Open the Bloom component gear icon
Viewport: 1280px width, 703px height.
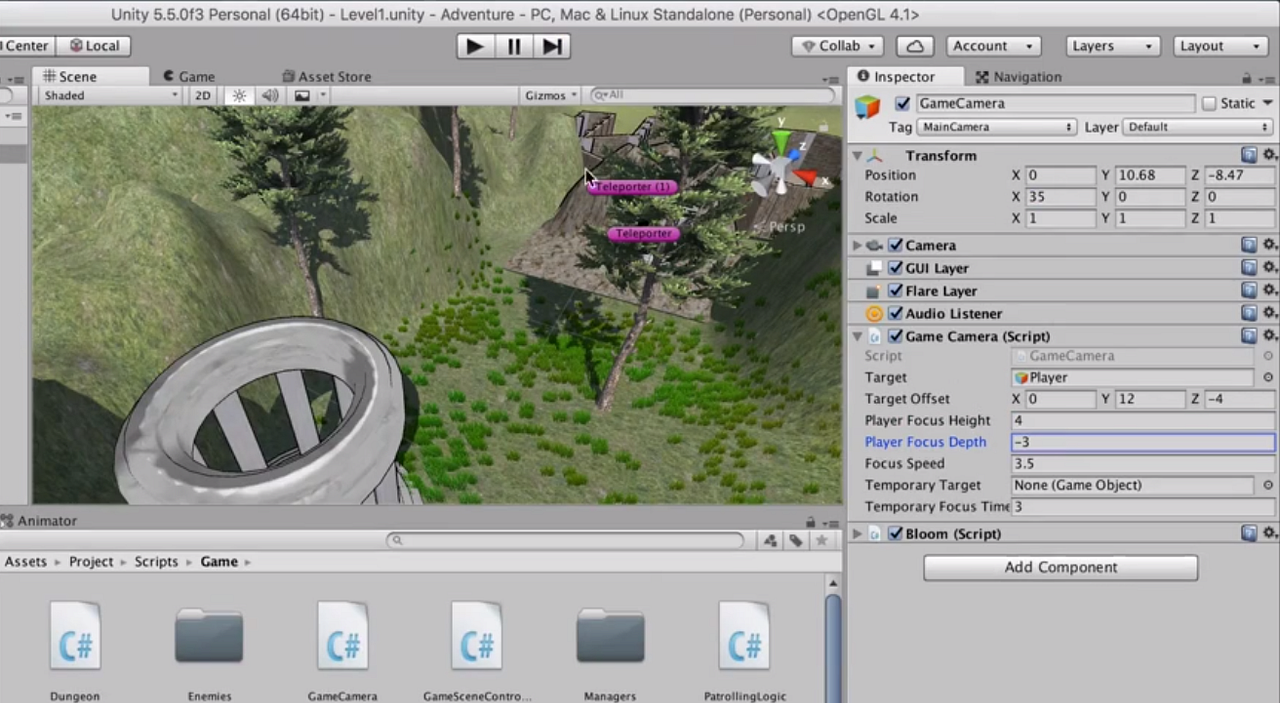click(x=1269, y=533)
